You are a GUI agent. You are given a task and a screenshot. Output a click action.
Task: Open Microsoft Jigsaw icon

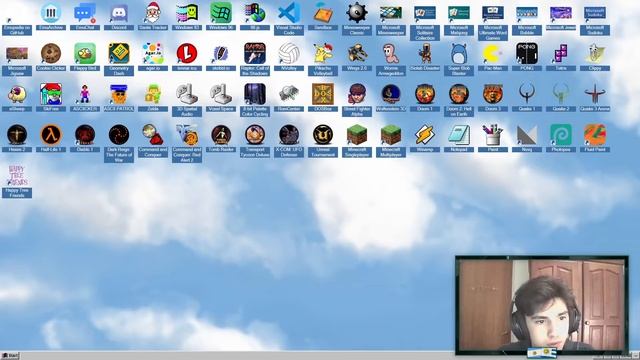(x=17, y=53)
